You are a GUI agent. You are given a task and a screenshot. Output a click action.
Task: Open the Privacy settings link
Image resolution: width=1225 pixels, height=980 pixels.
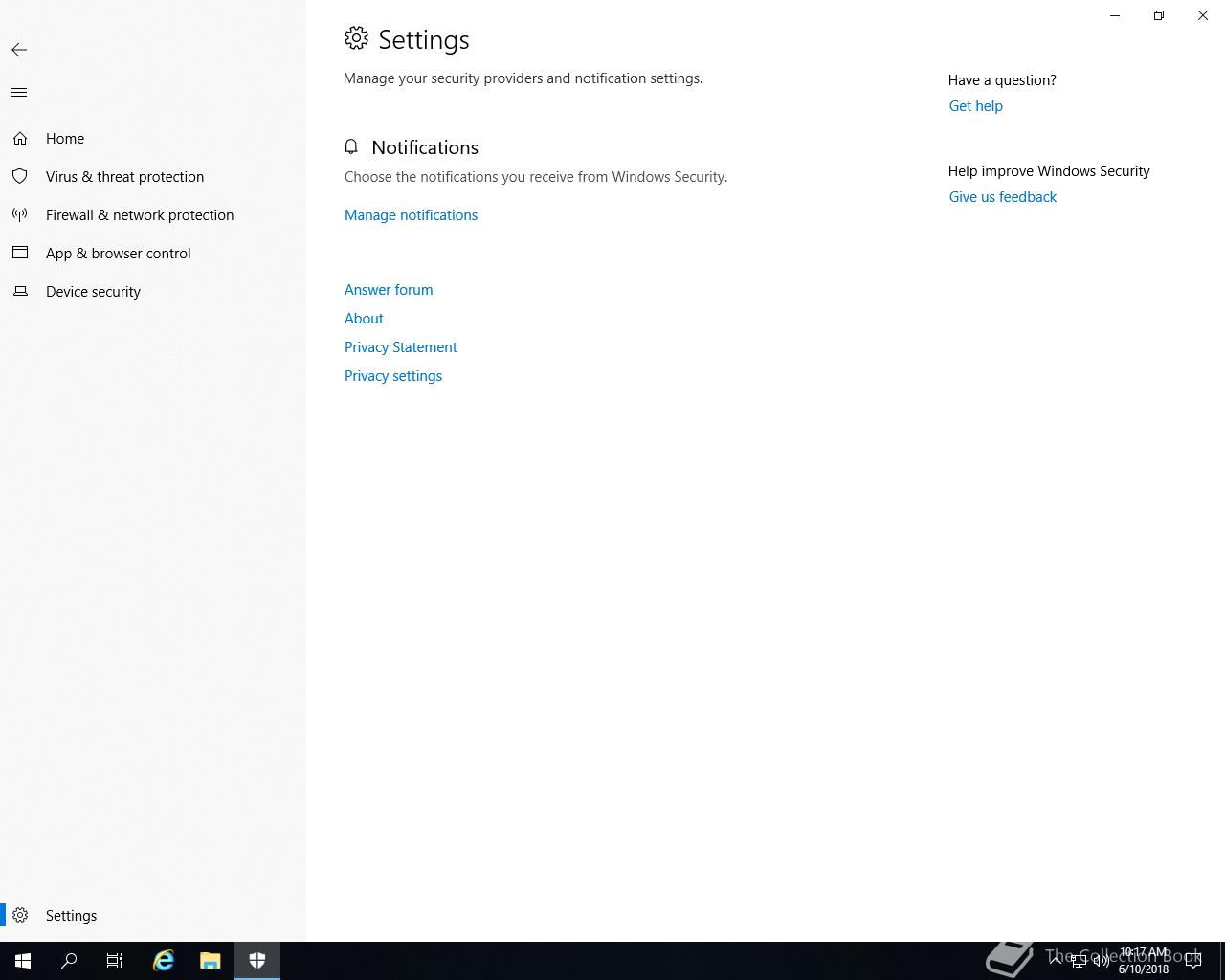[393, 376]
